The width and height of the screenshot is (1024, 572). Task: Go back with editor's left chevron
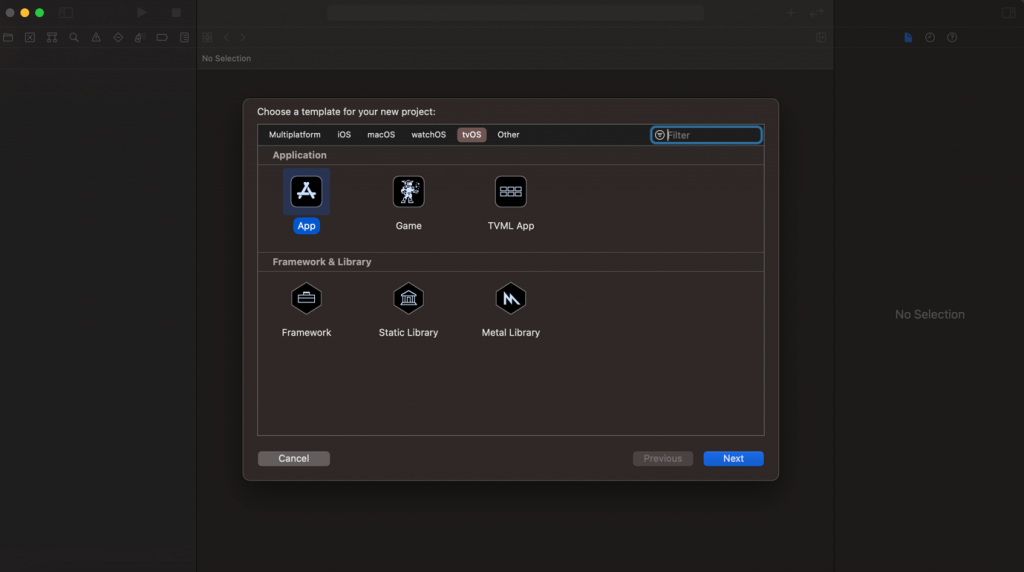pos(227,38)
